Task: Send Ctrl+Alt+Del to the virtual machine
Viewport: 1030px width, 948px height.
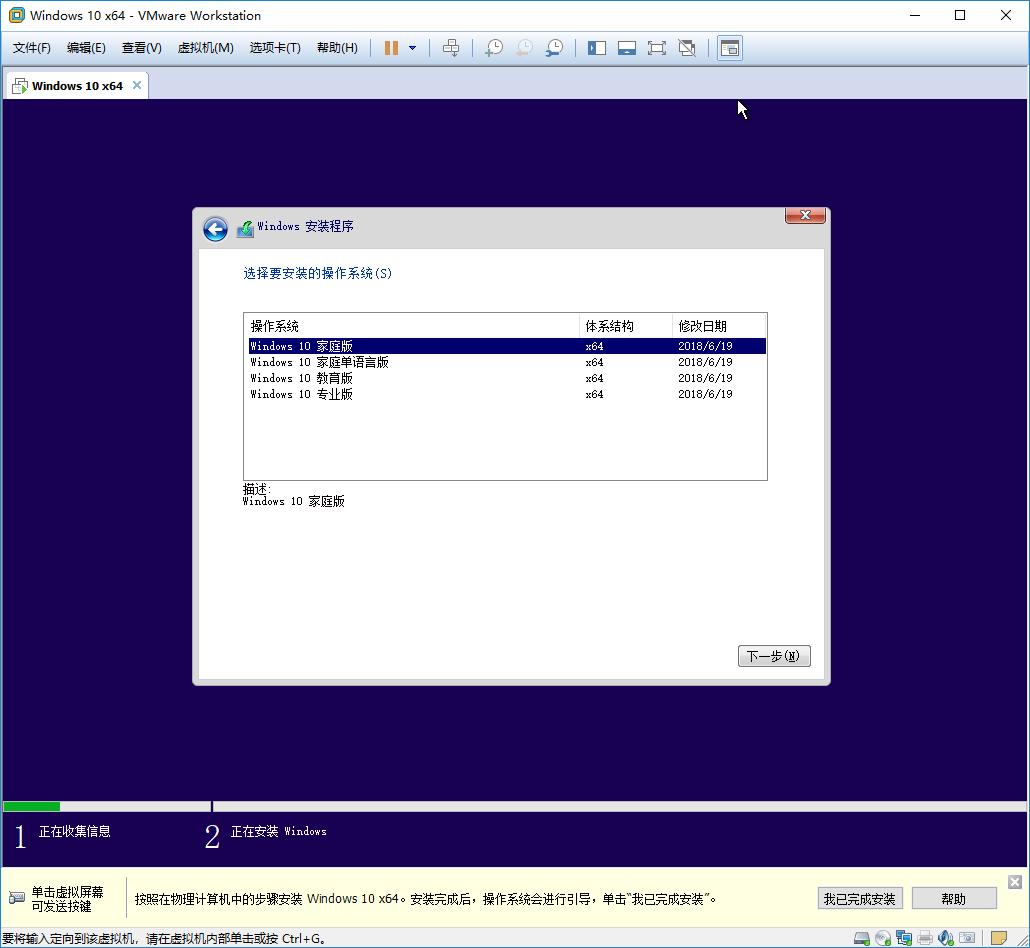Action: pos(451,47)
